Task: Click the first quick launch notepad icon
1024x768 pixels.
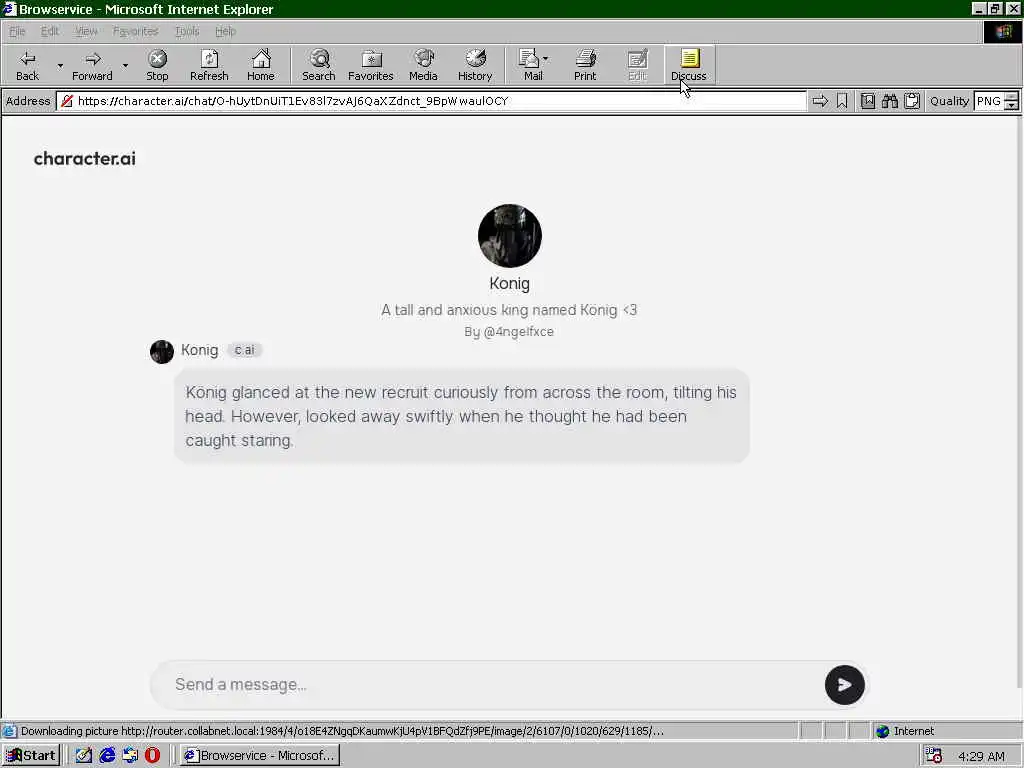Action: point(84,756)
